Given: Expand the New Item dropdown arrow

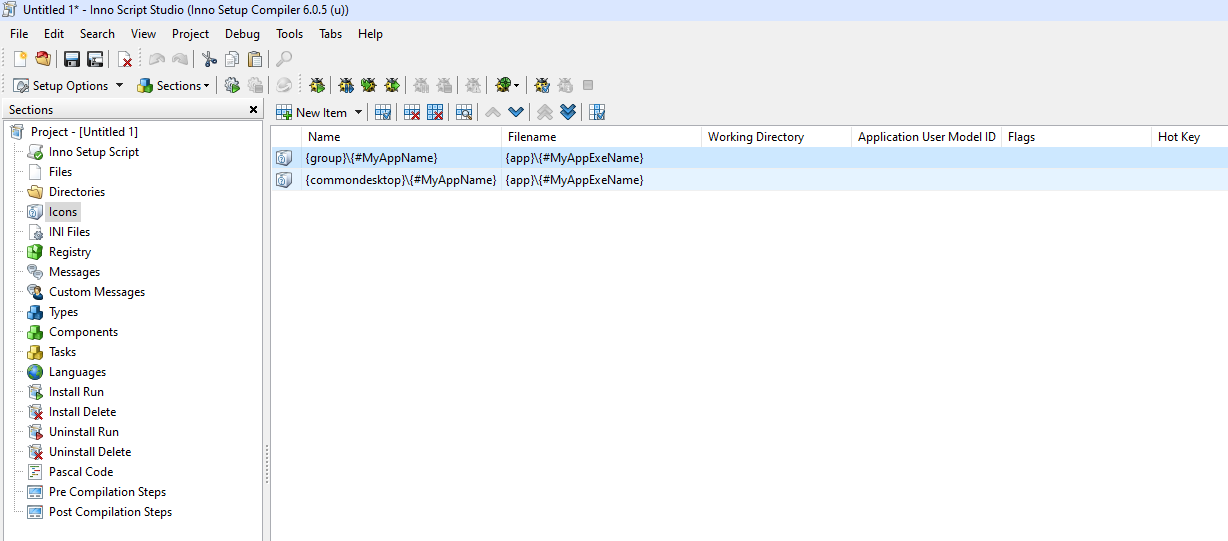Looking at the screenshot, I should point(359,112).
